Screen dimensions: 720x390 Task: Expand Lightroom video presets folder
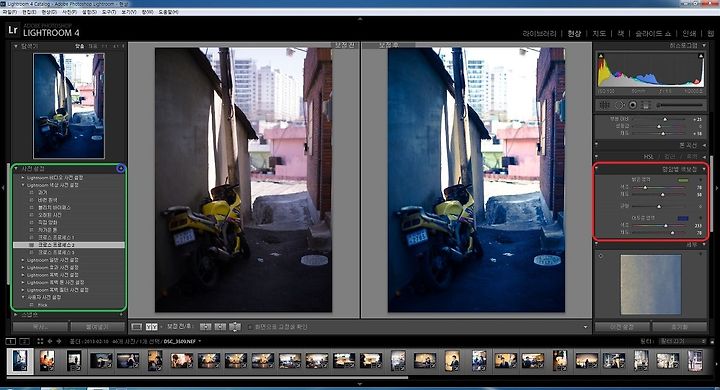[x=23, y=177]
